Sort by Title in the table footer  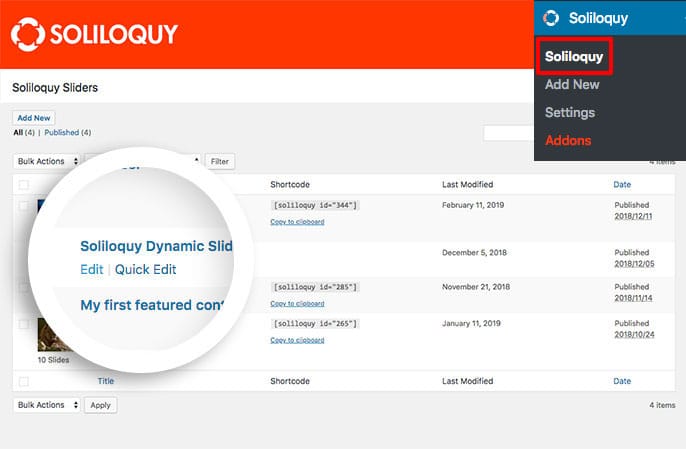point(105,381)
